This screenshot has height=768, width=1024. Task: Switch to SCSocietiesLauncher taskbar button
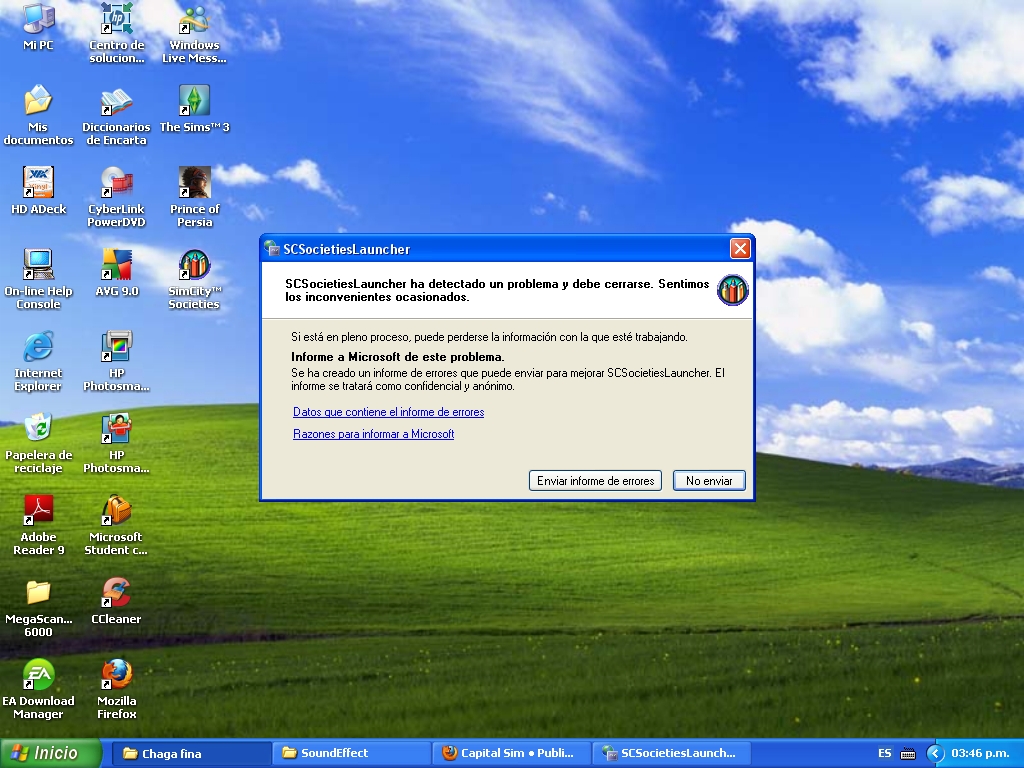click(x=673, y=754)
